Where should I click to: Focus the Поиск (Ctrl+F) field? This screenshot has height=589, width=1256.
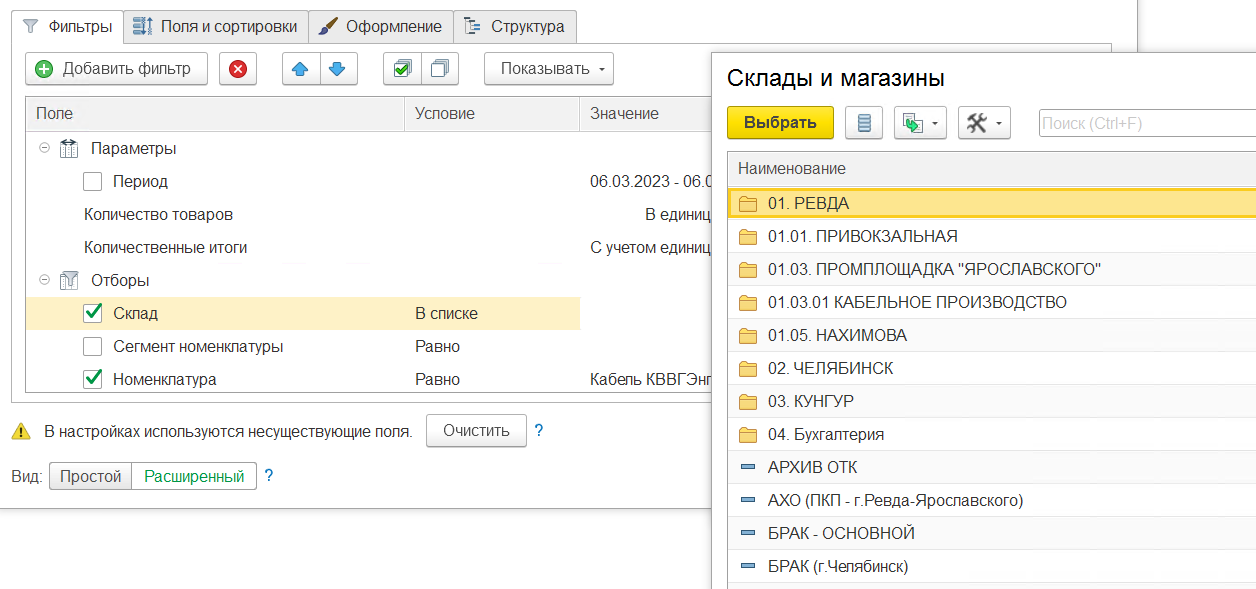coord(1147,124)
